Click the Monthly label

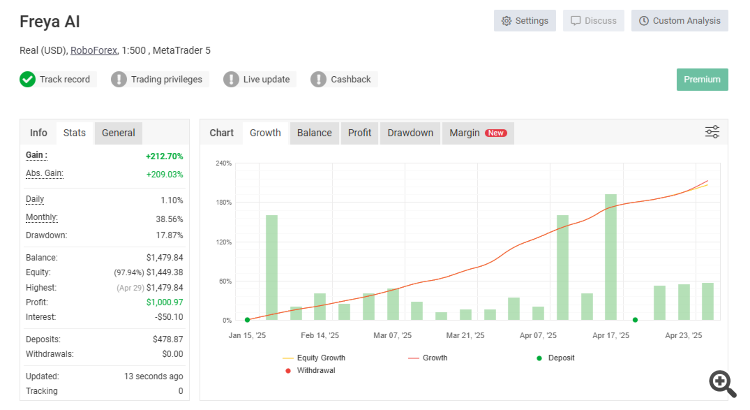[x=42, y=217]
